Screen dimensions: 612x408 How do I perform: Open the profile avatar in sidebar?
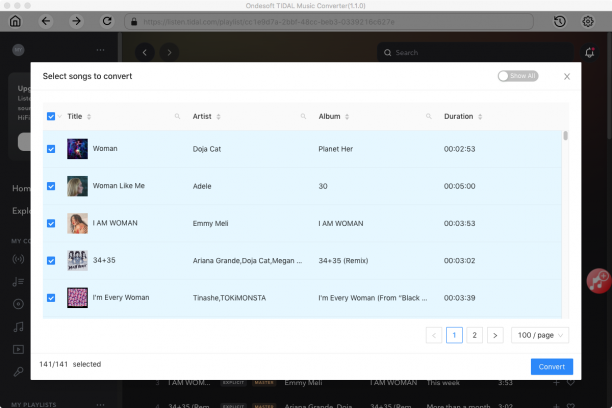point(18,50)
